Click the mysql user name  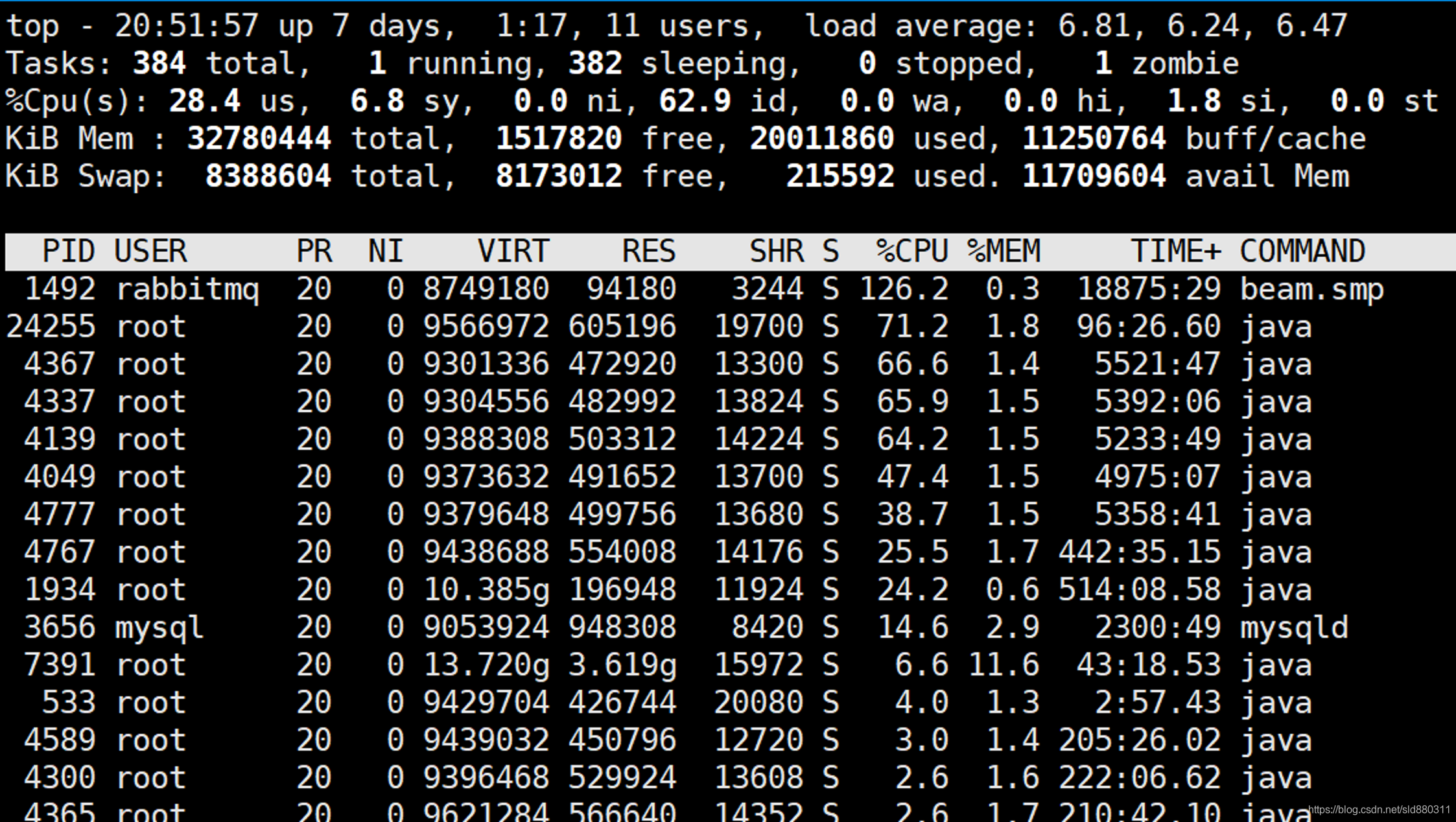(x=159, y=628)
